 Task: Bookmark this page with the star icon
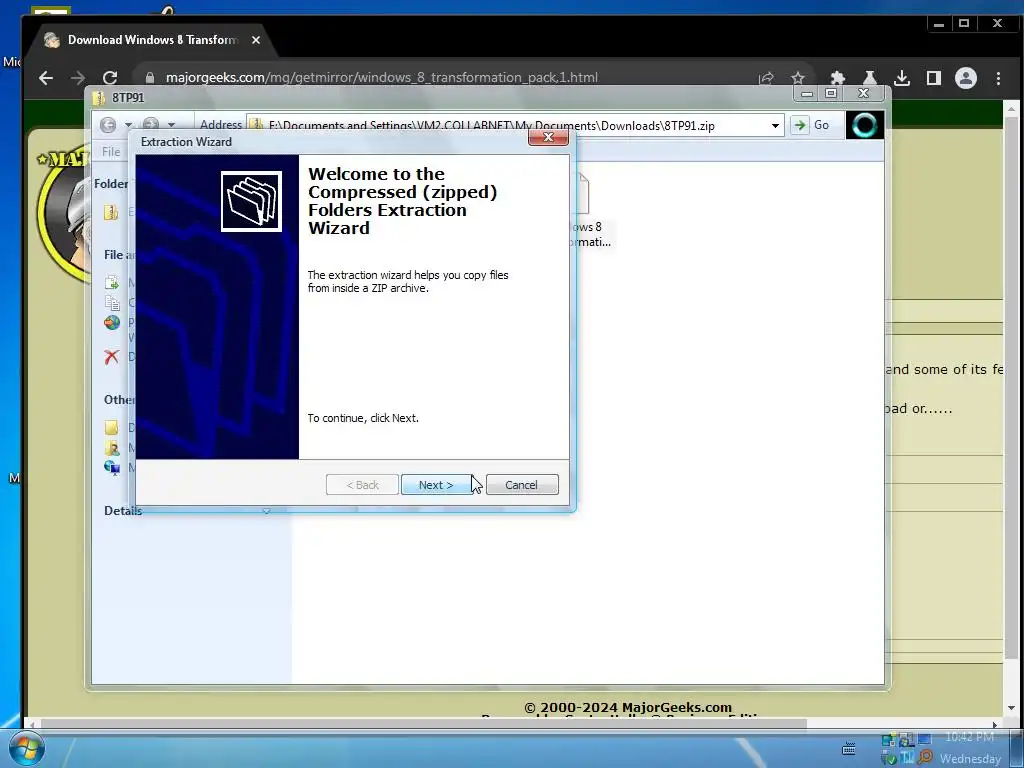[798, 78]
